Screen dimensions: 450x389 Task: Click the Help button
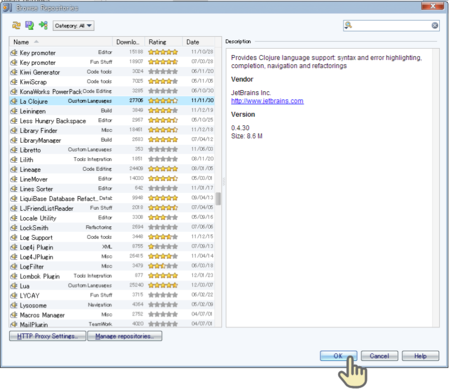(x=420, y=356)
